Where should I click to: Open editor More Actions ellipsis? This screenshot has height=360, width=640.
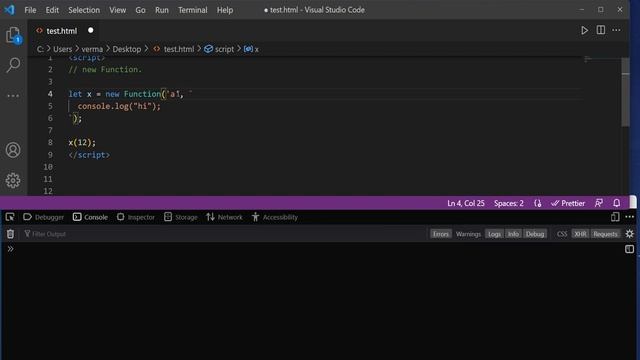(616, 30)
